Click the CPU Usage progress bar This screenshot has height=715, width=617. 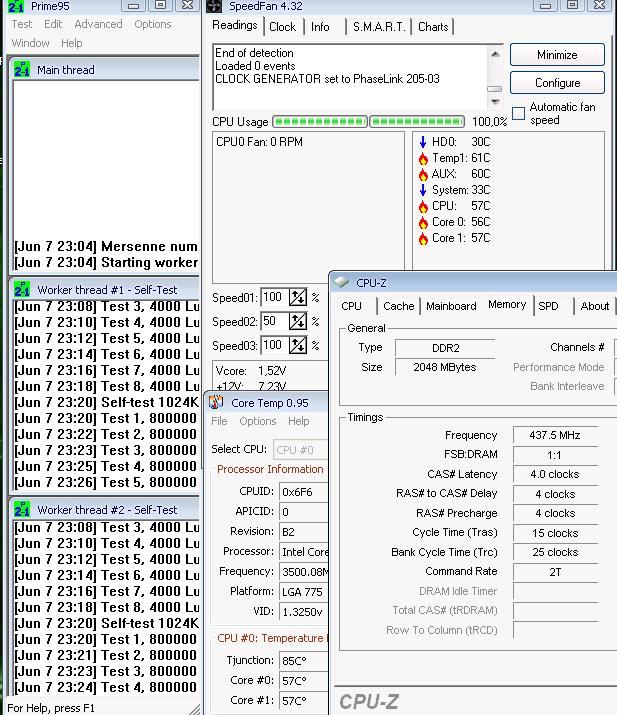[368, 122]
